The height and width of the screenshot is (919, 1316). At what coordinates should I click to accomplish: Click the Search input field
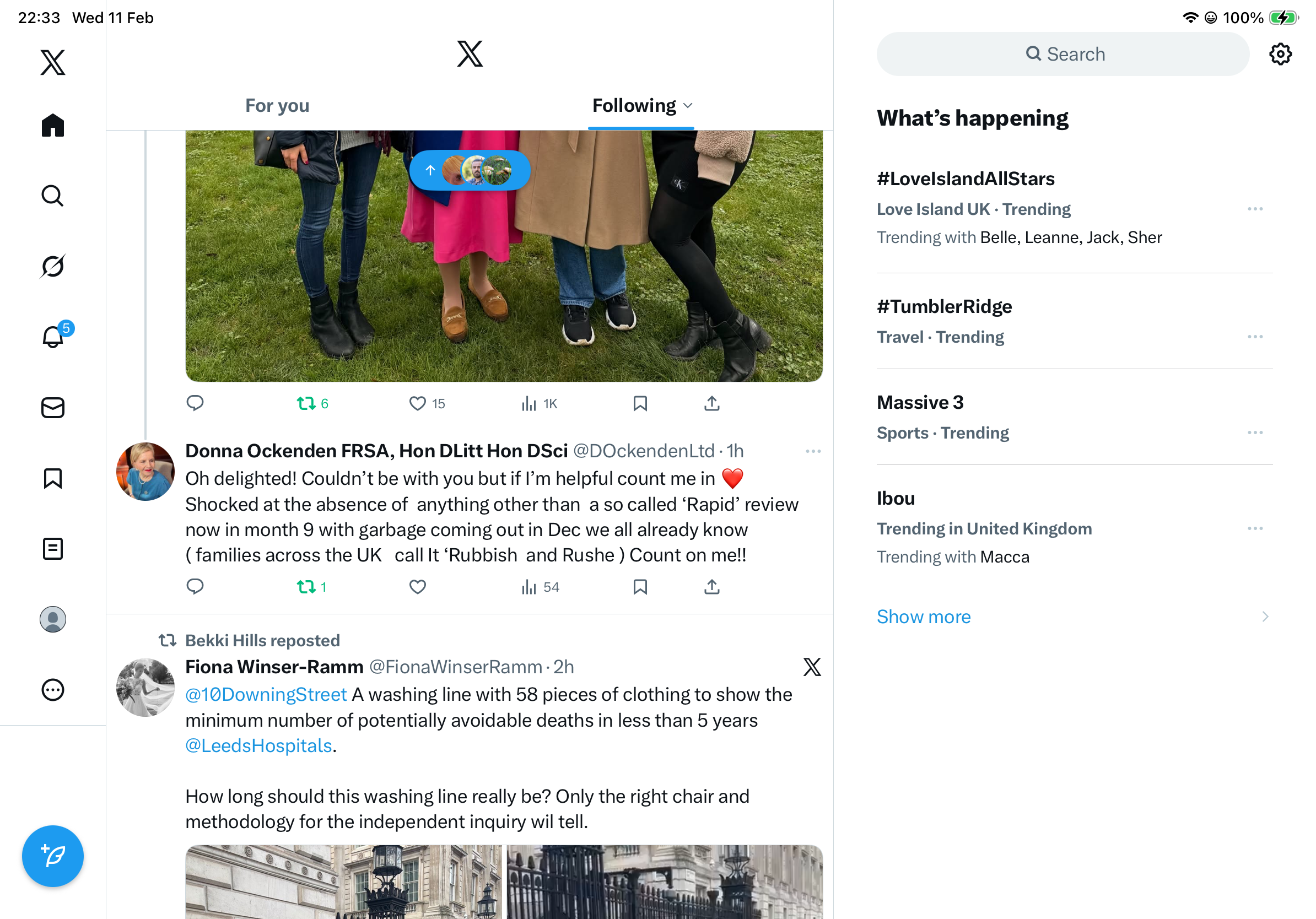(1062, 55)
